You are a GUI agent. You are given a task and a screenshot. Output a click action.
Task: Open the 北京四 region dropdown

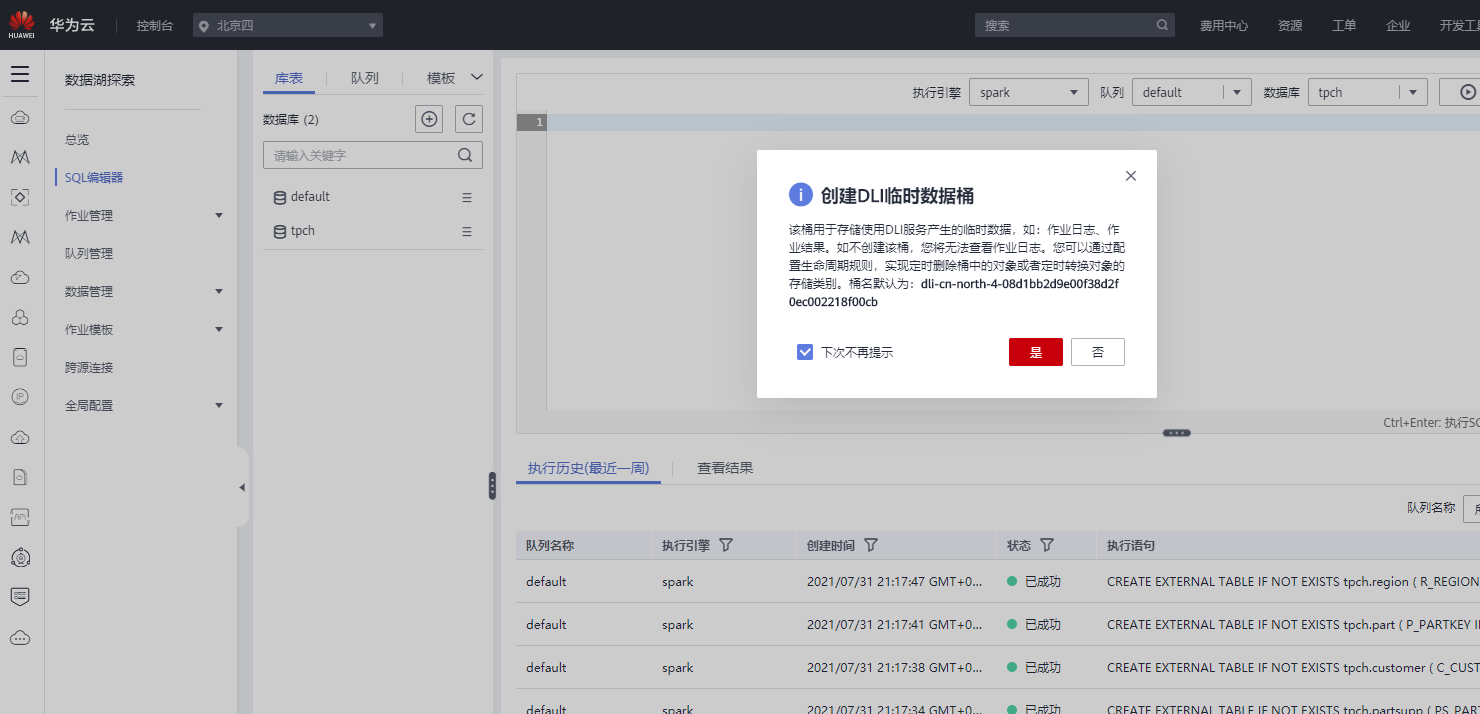(x=288, y=26)
